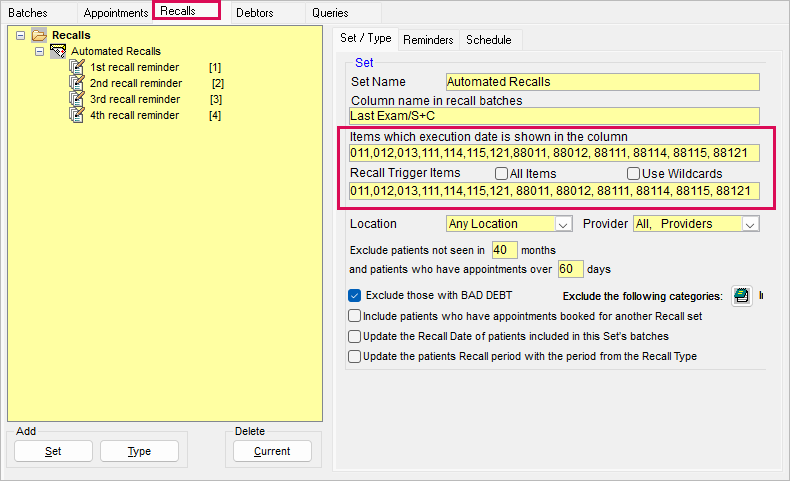Click the Add Set button

tap(53, 451)
